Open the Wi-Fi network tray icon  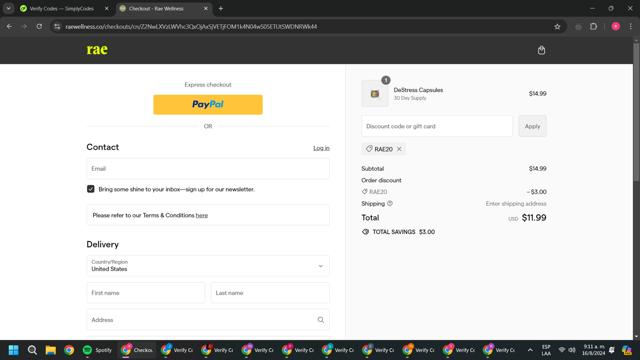pos(562,350)
